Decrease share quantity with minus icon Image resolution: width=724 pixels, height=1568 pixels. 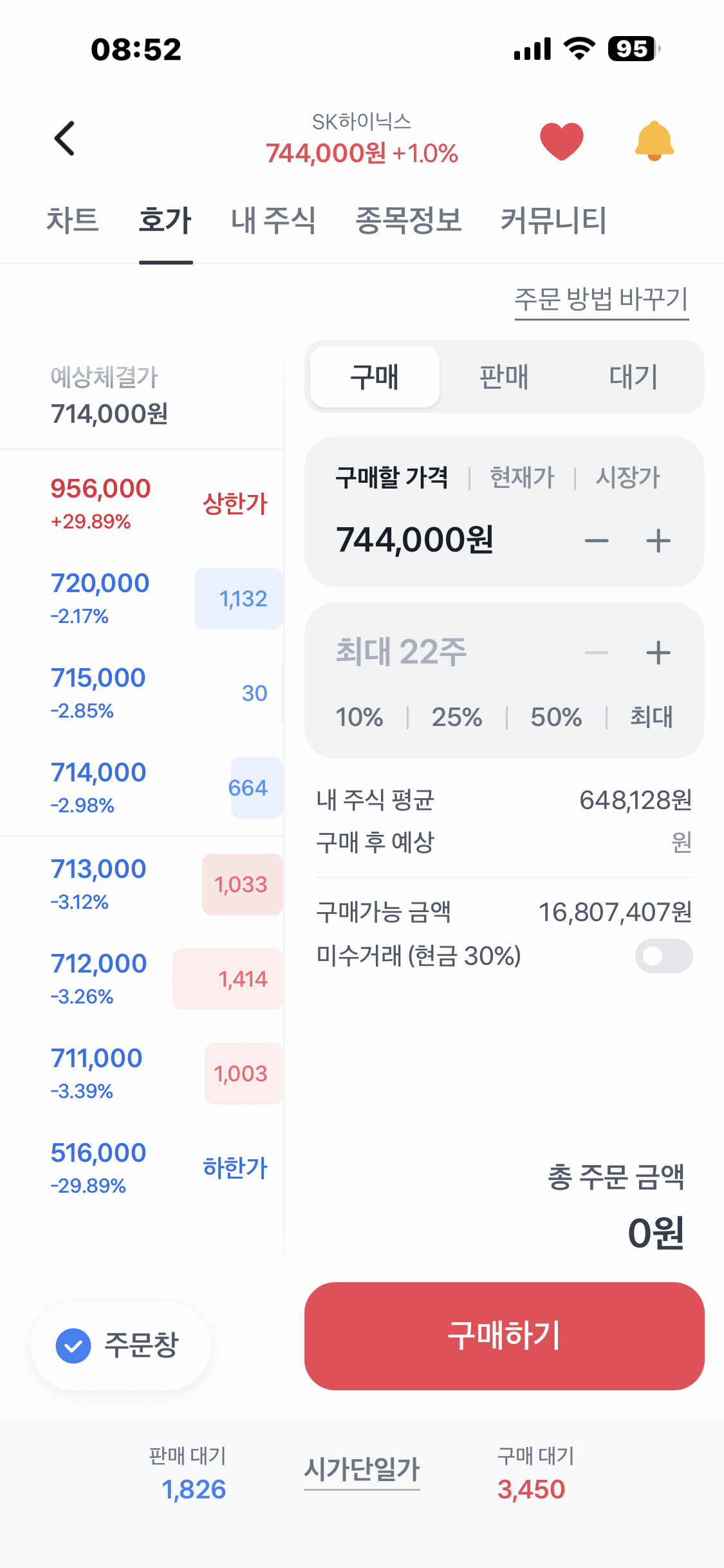click(597, 653)
